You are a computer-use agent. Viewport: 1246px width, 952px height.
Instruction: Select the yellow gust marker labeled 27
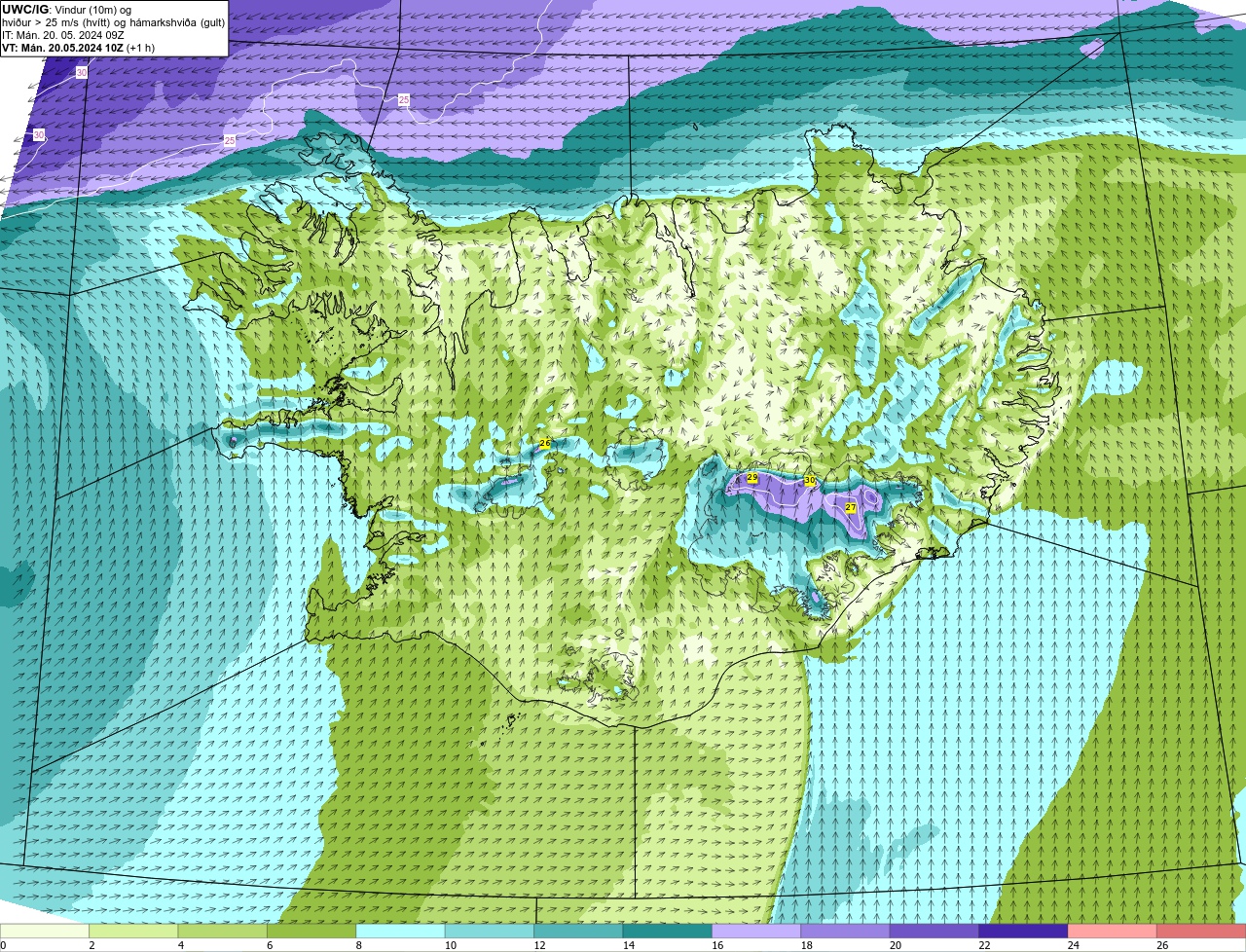[850, 508]
